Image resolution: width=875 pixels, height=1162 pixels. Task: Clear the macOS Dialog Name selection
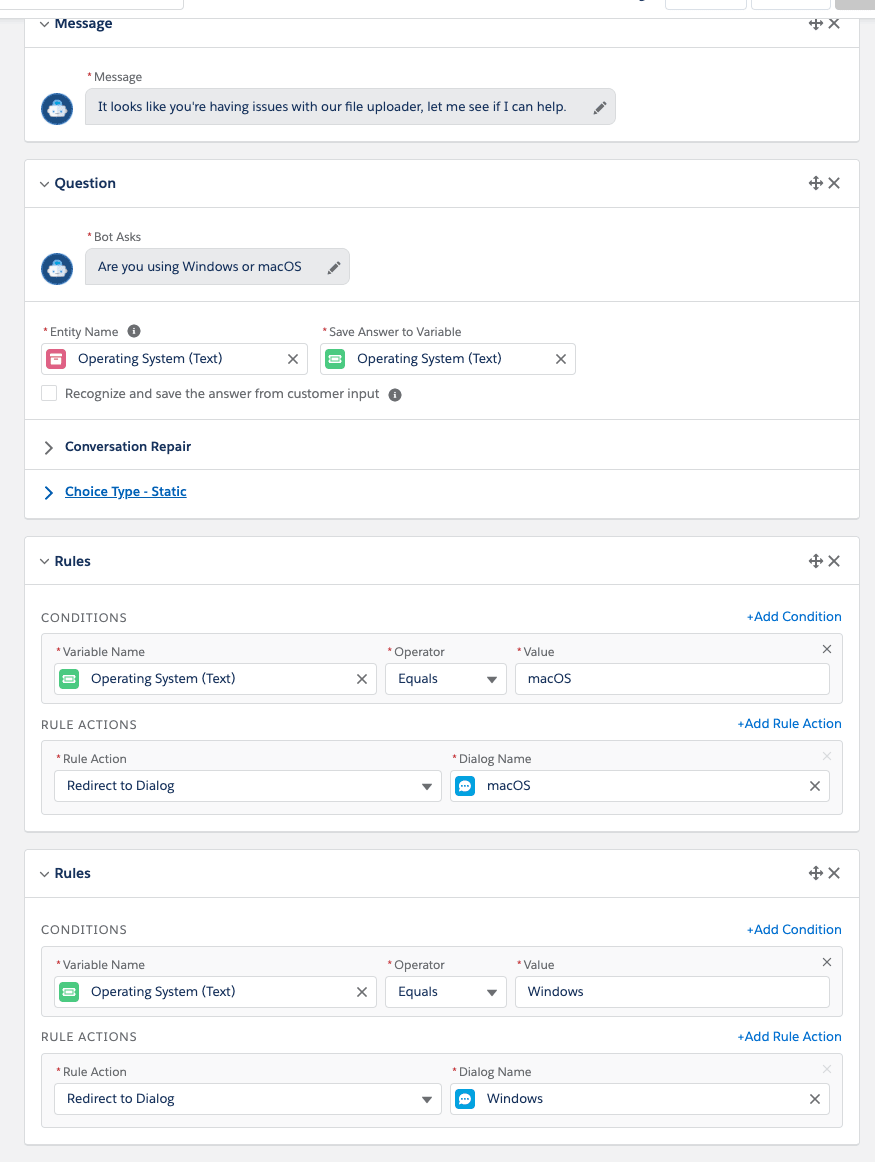coord(815,786)
